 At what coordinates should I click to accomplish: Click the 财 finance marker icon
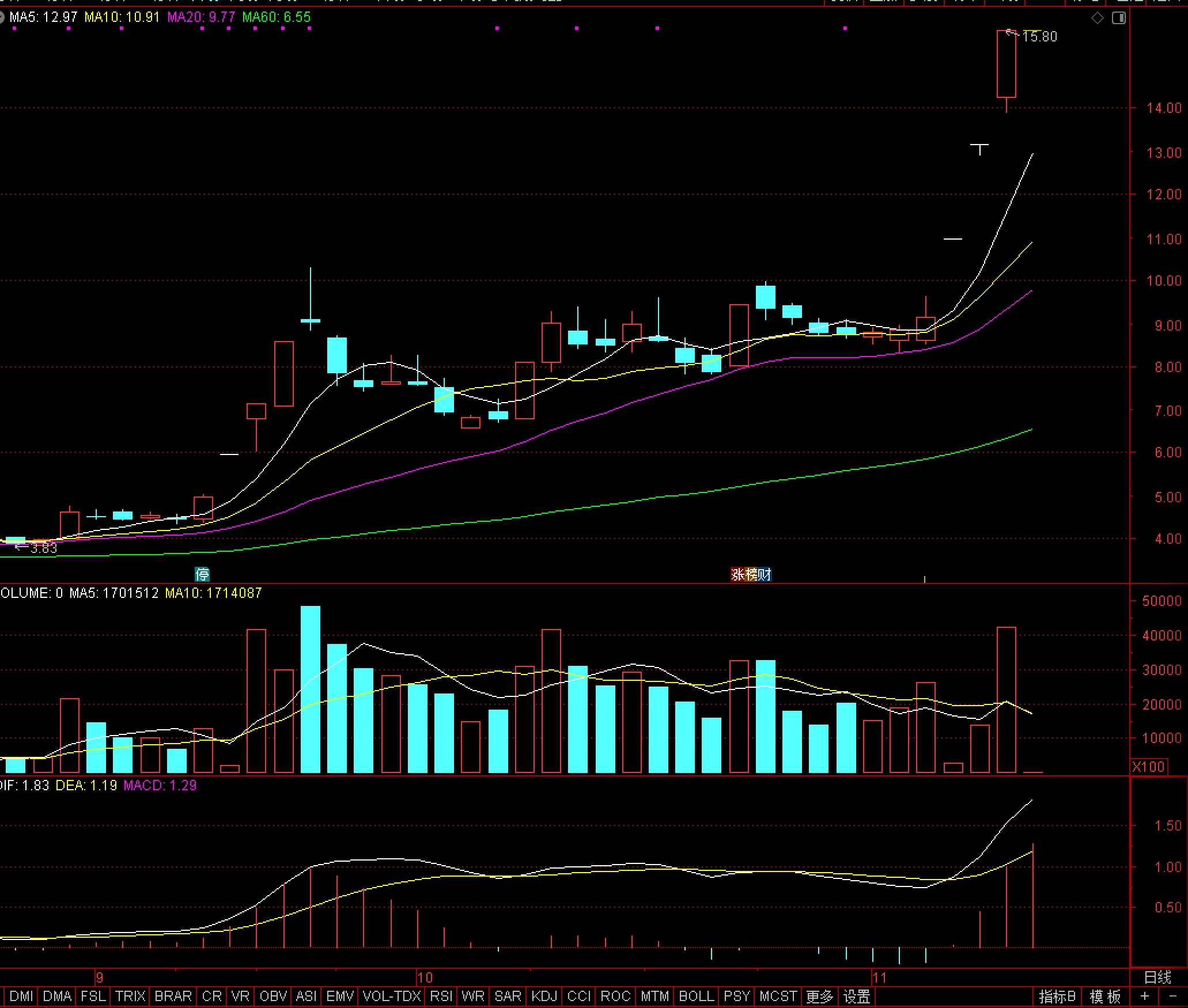tap(765, 574)
